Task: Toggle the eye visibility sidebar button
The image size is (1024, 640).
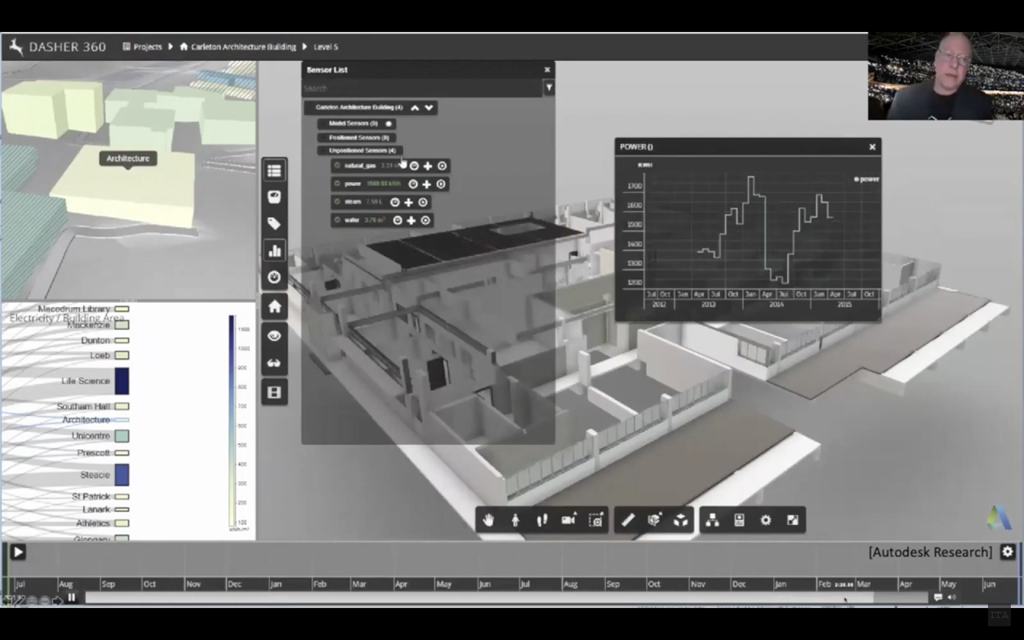Action: click(x=274, y=336)
